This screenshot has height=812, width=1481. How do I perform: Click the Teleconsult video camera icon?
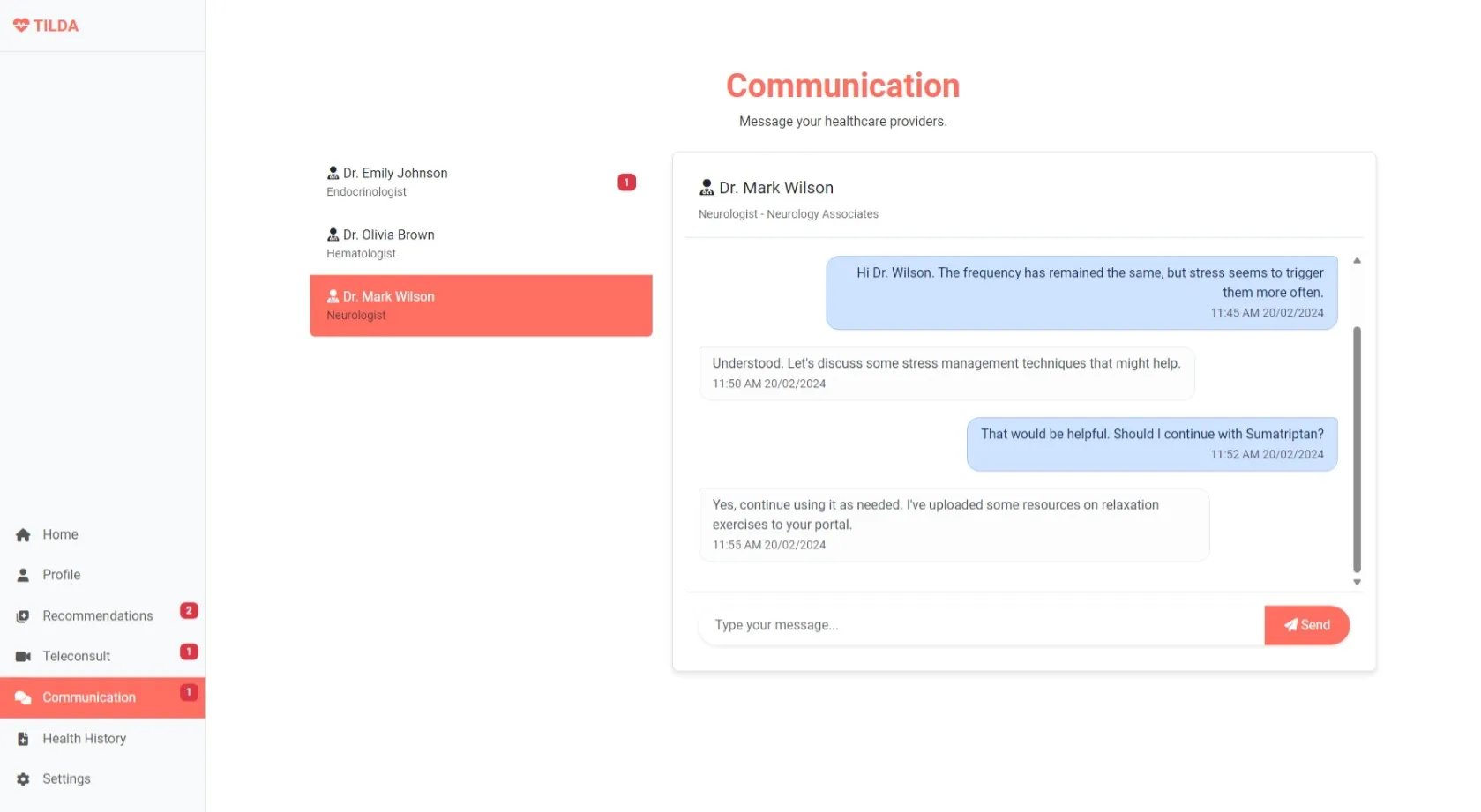tap(23, 657)
